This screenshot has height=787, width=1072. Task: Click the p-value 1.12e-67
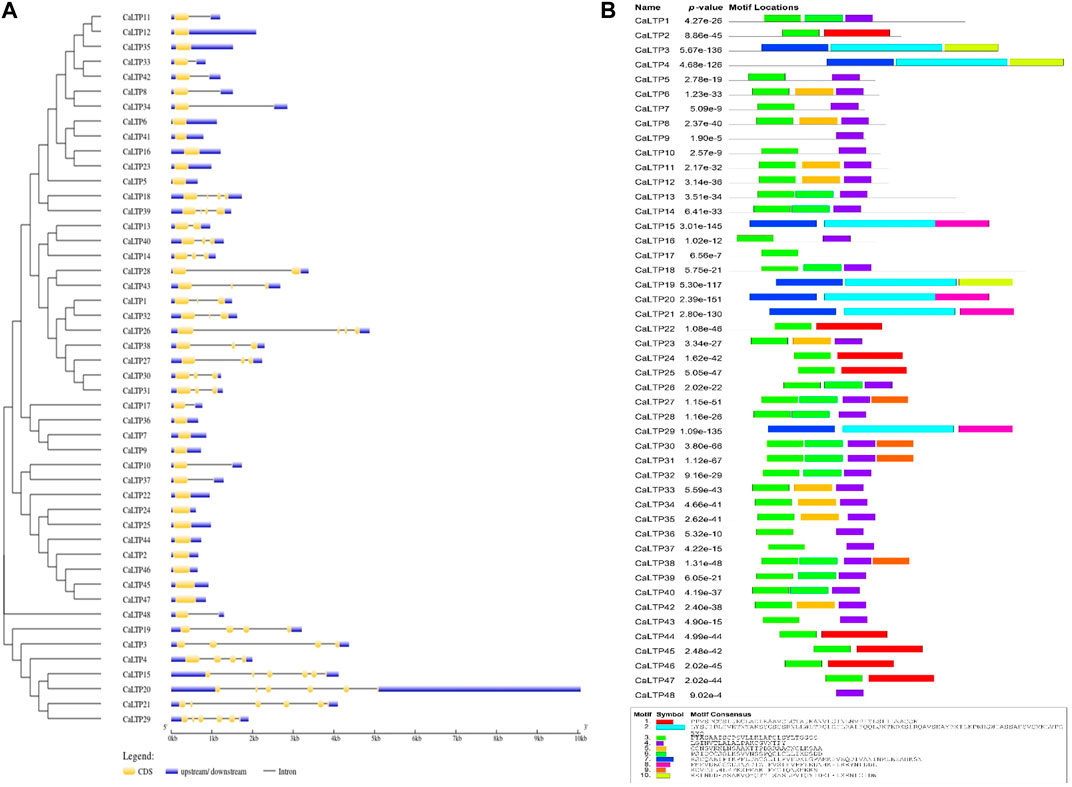pos(703,460)
